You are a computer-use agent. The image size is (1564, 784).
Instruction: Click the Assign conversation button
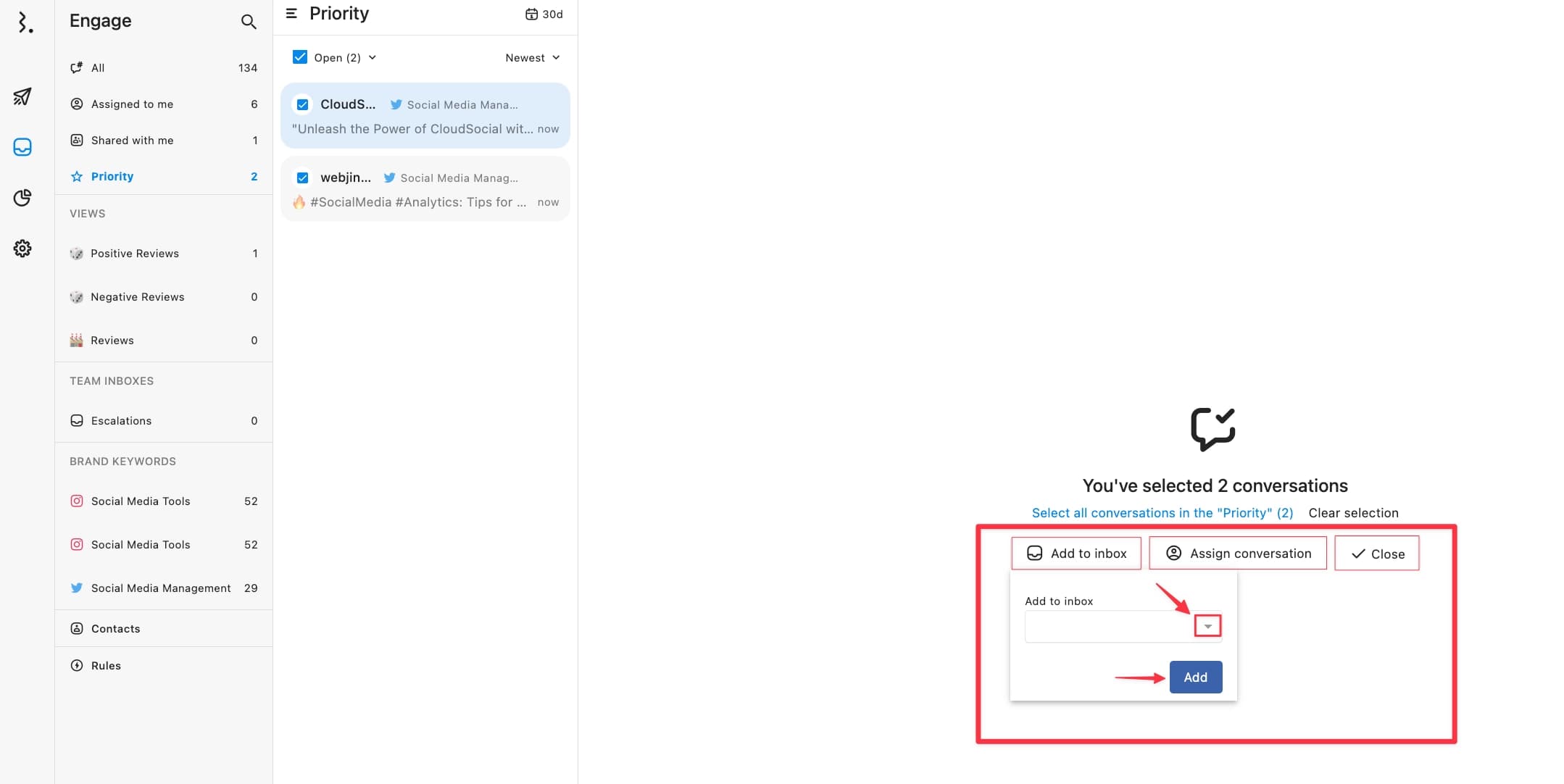pos(1237,552)
